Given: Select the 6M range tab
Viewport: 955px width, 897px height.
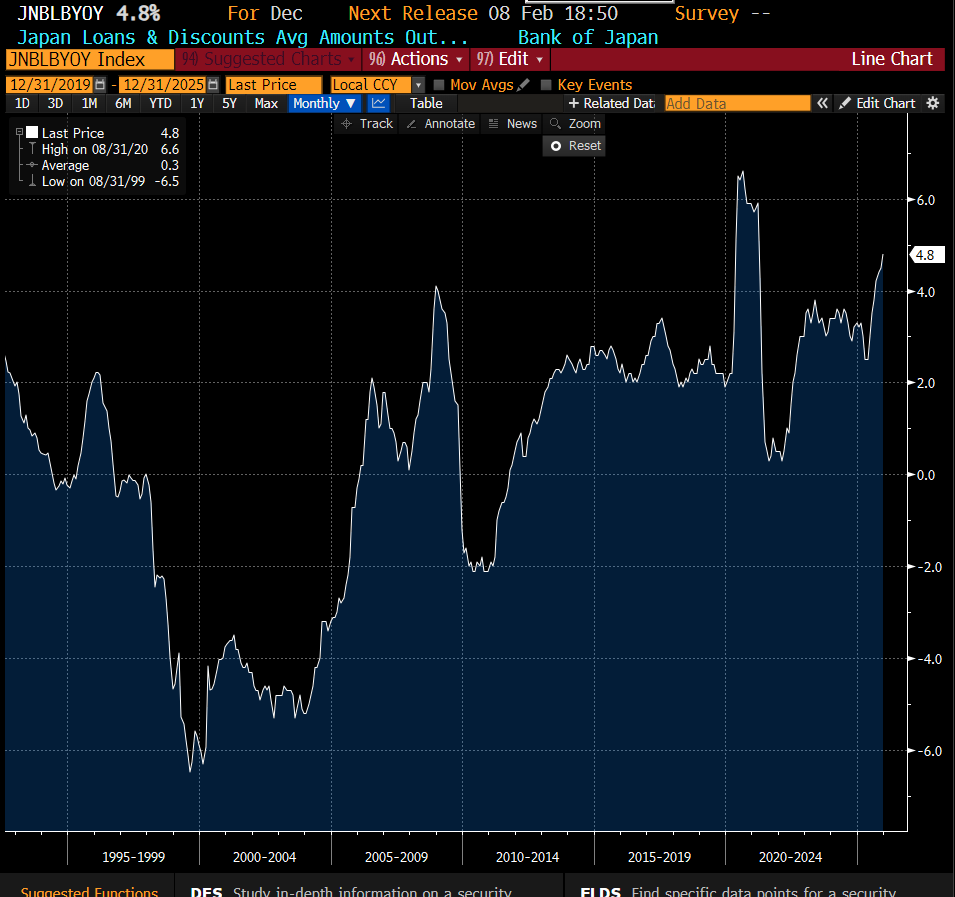Looking at the screenshot, I should coord(123,104).
